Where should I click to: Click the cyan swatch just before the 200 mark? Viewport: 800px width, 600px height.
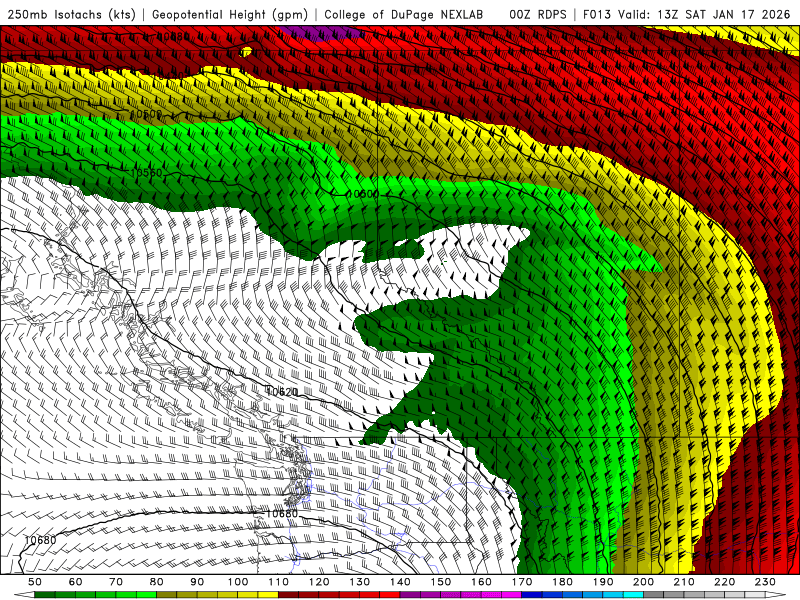(634, 595)
